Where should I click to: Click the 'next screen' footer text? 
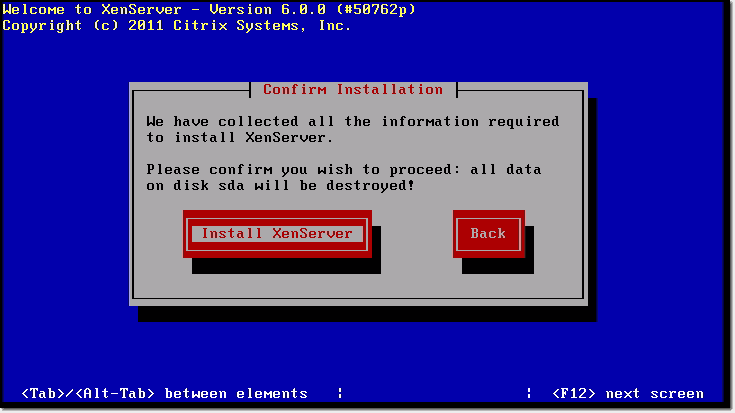[x=654, y=393]
